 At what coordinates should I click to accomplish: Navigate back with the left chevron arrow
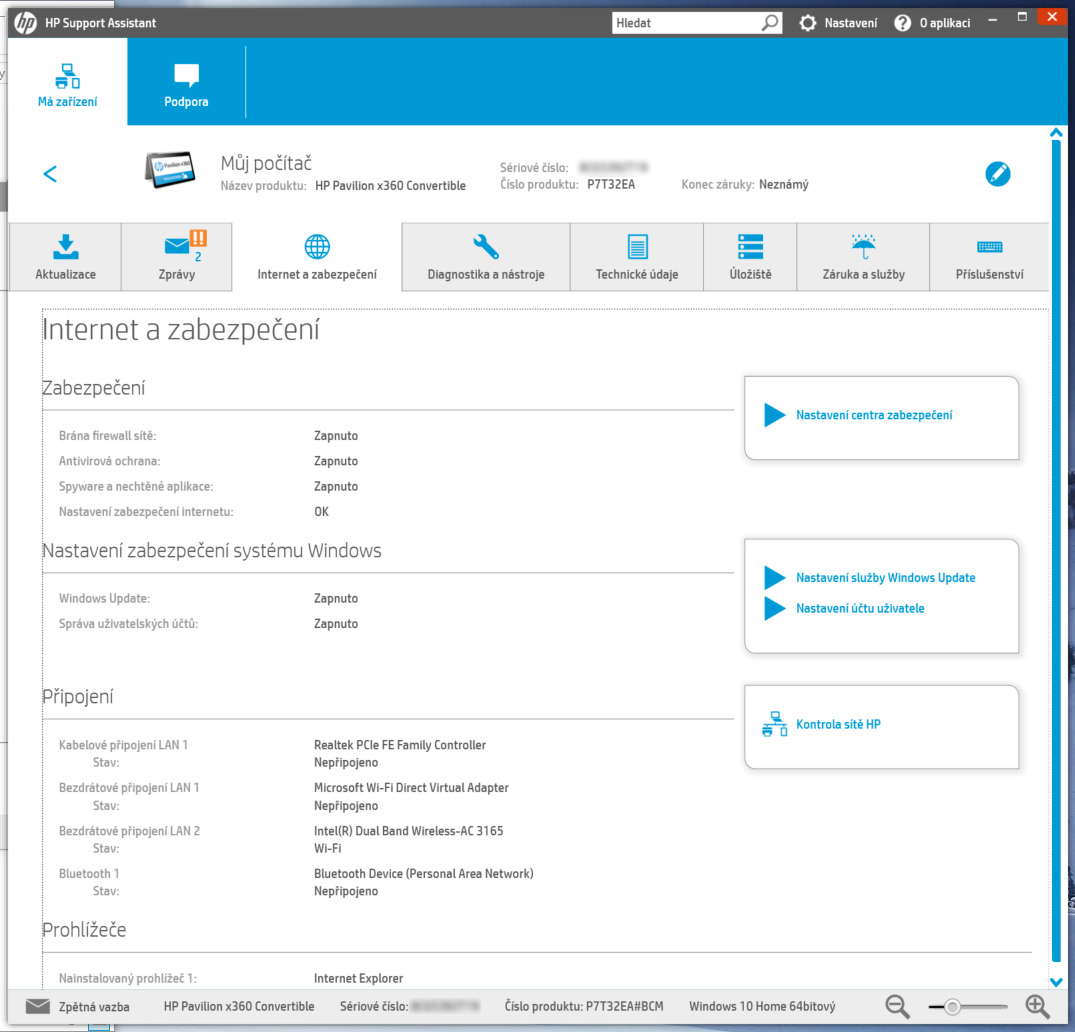click(x=50, y=173)
